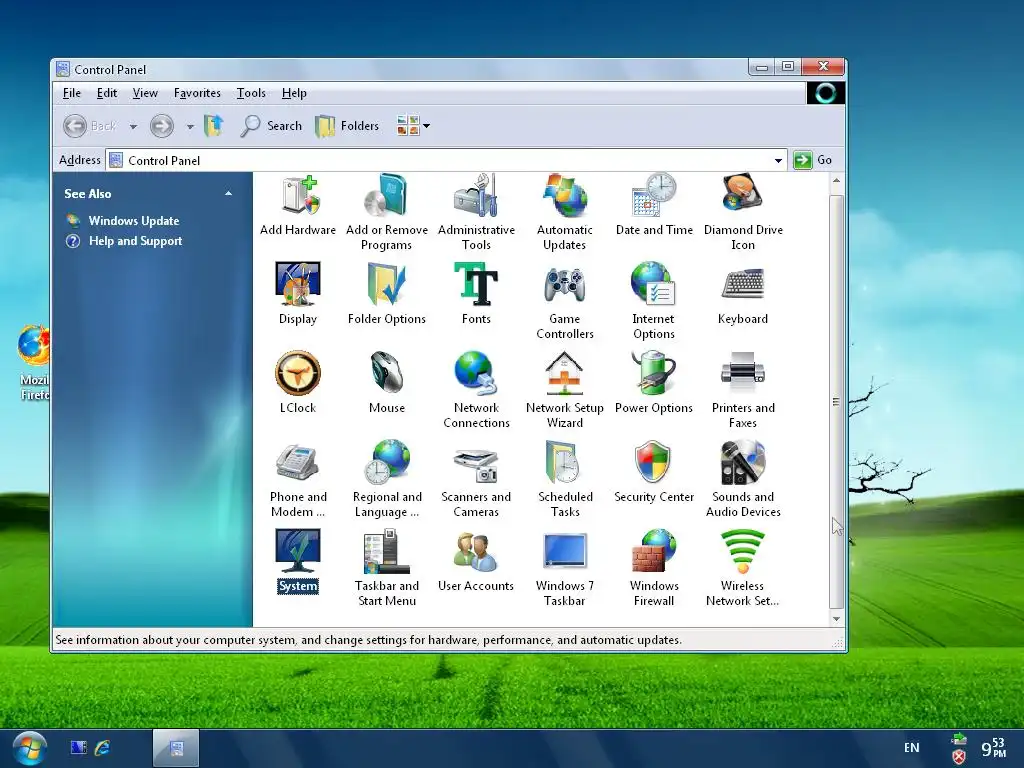
Task: Click the taskbar clock
Action: coord(993,748)
